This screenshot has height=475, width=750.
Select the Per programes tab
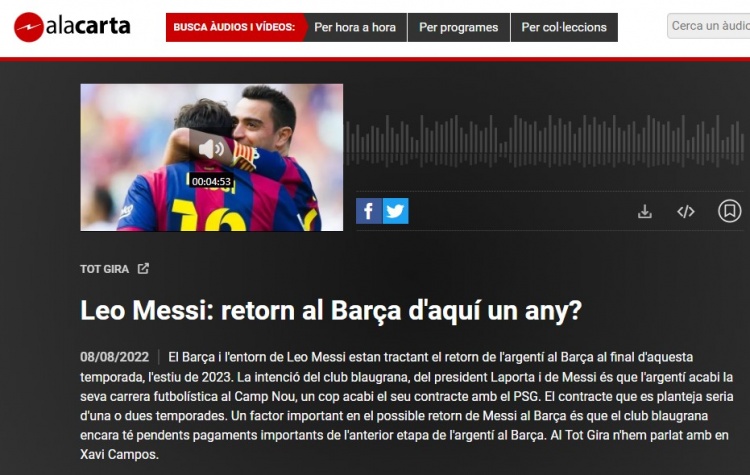(459, 27)
